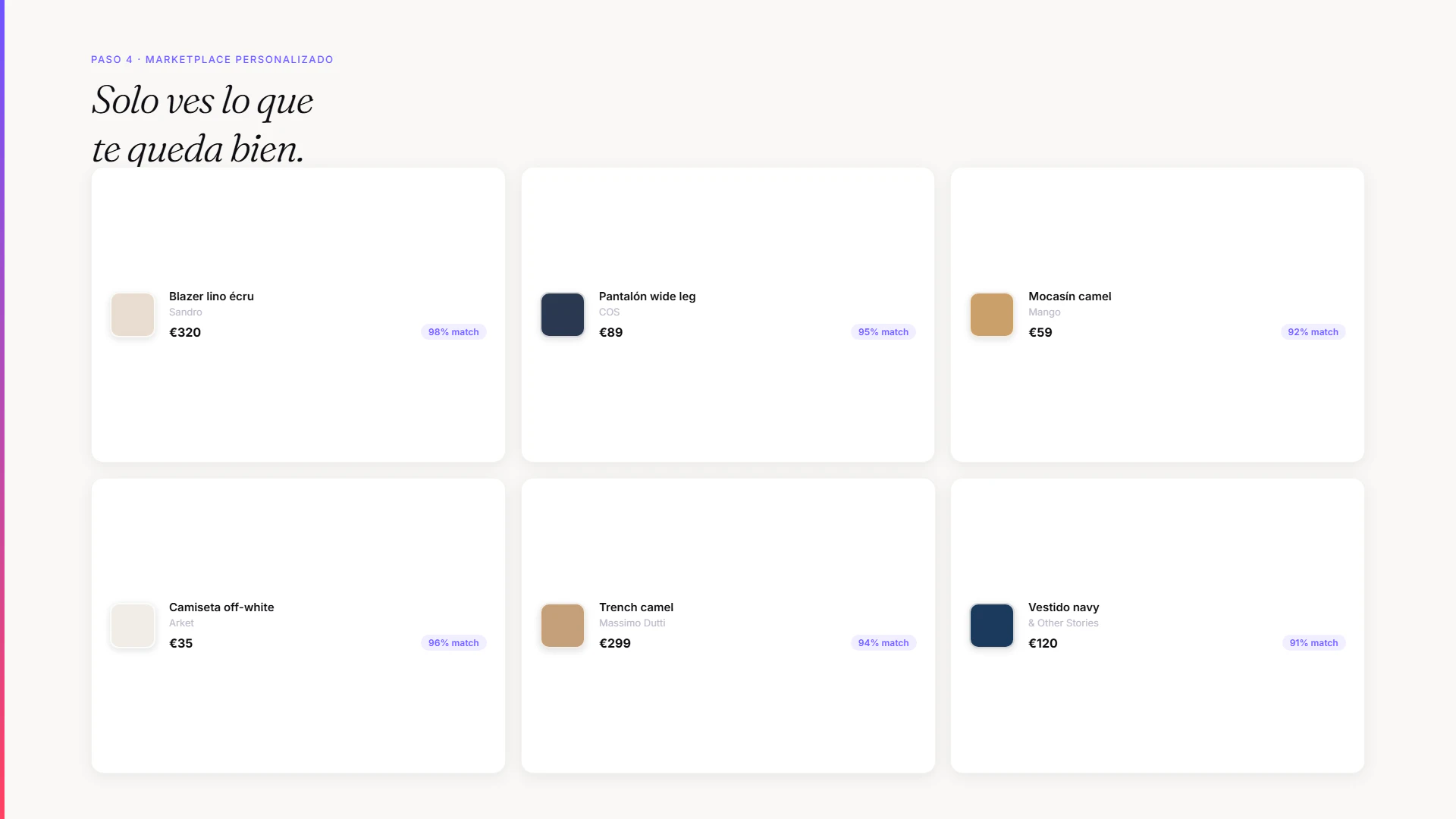Viewport: 1456px width, 819px height.
Task: Select the navy swatch for Vestido navy
Action: 992,626
